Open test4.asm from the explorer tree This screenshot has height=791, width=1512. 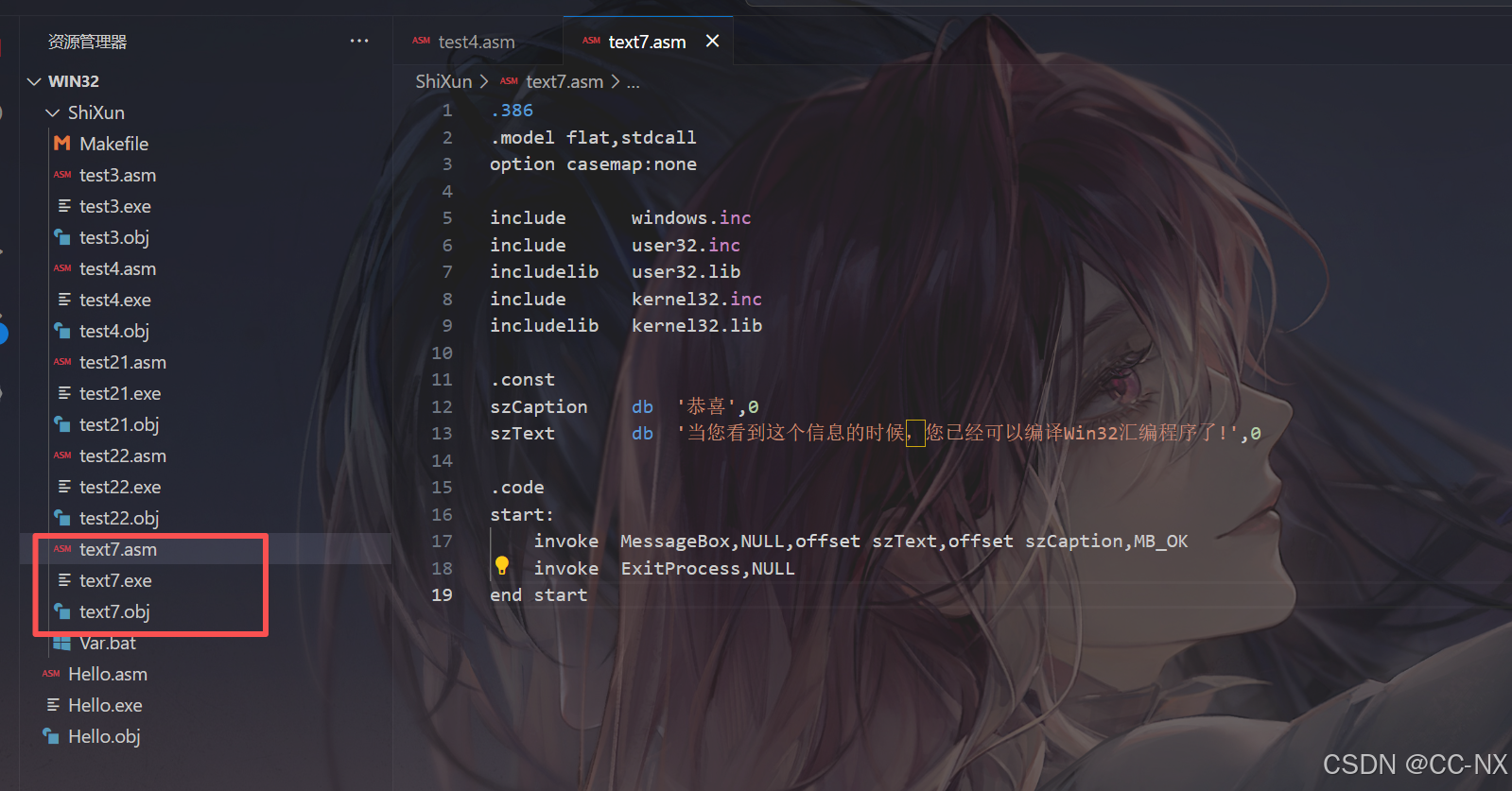point(117,268)
